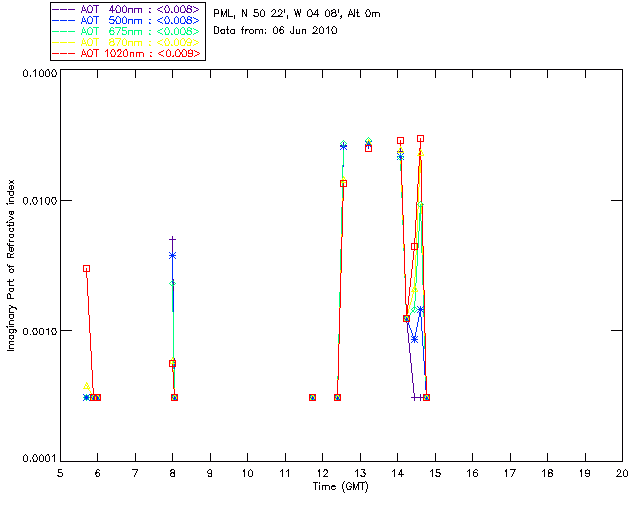
Task: Click x-axis tick label '12'
Action: pyautogui.click(x=322, y=473)
